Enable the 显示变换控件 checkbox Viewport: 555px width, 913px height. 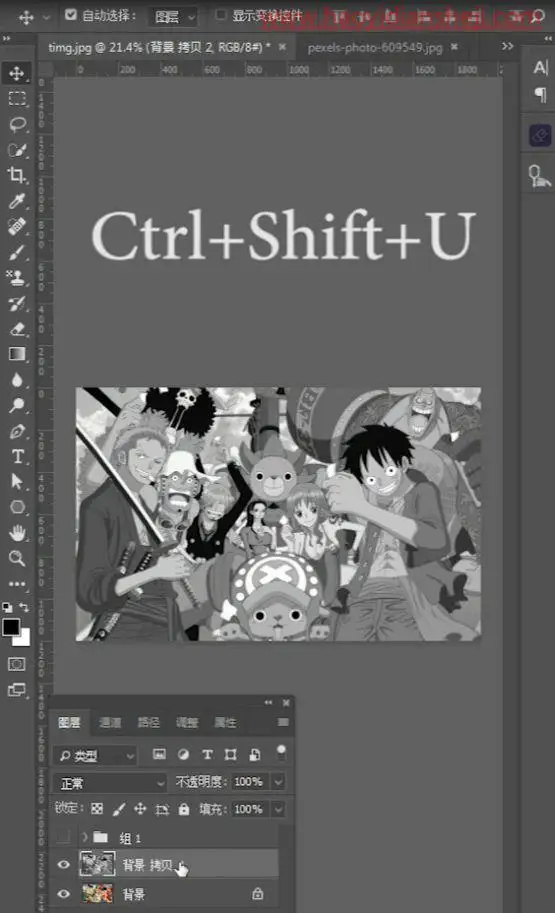tap(221, 15)
